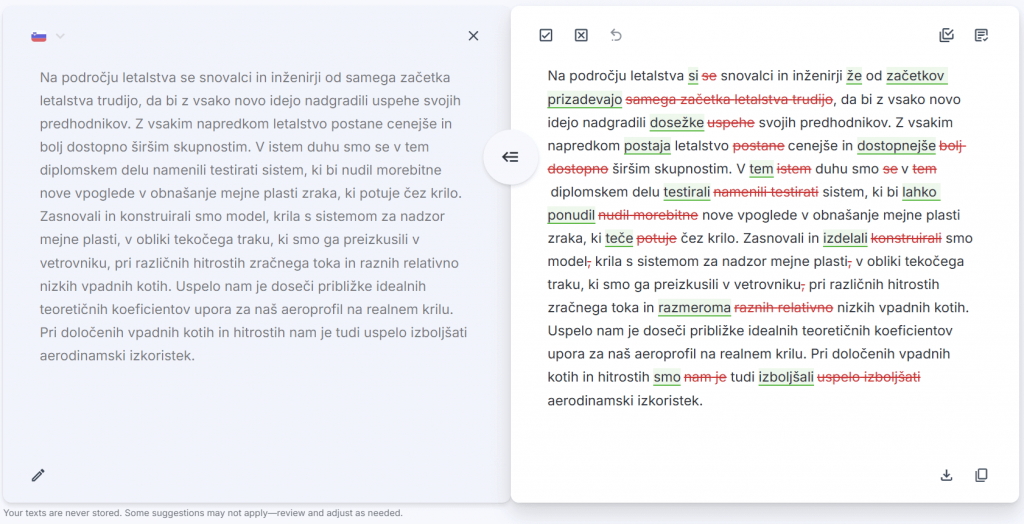Click the transfer-text-left arrow button
Viewport: 1024px width, 524px height.
click(510, 157)
